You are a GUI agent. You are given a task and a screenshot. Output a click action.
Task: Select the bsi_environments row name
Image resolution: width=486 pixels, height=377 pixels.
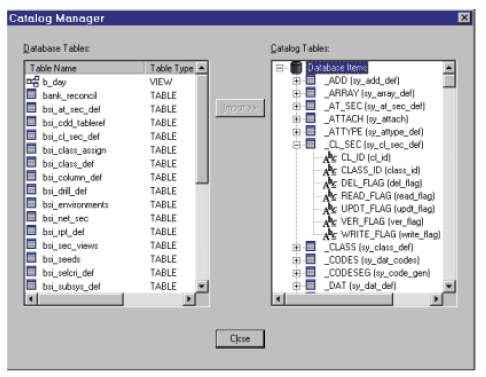pos(75,204)
